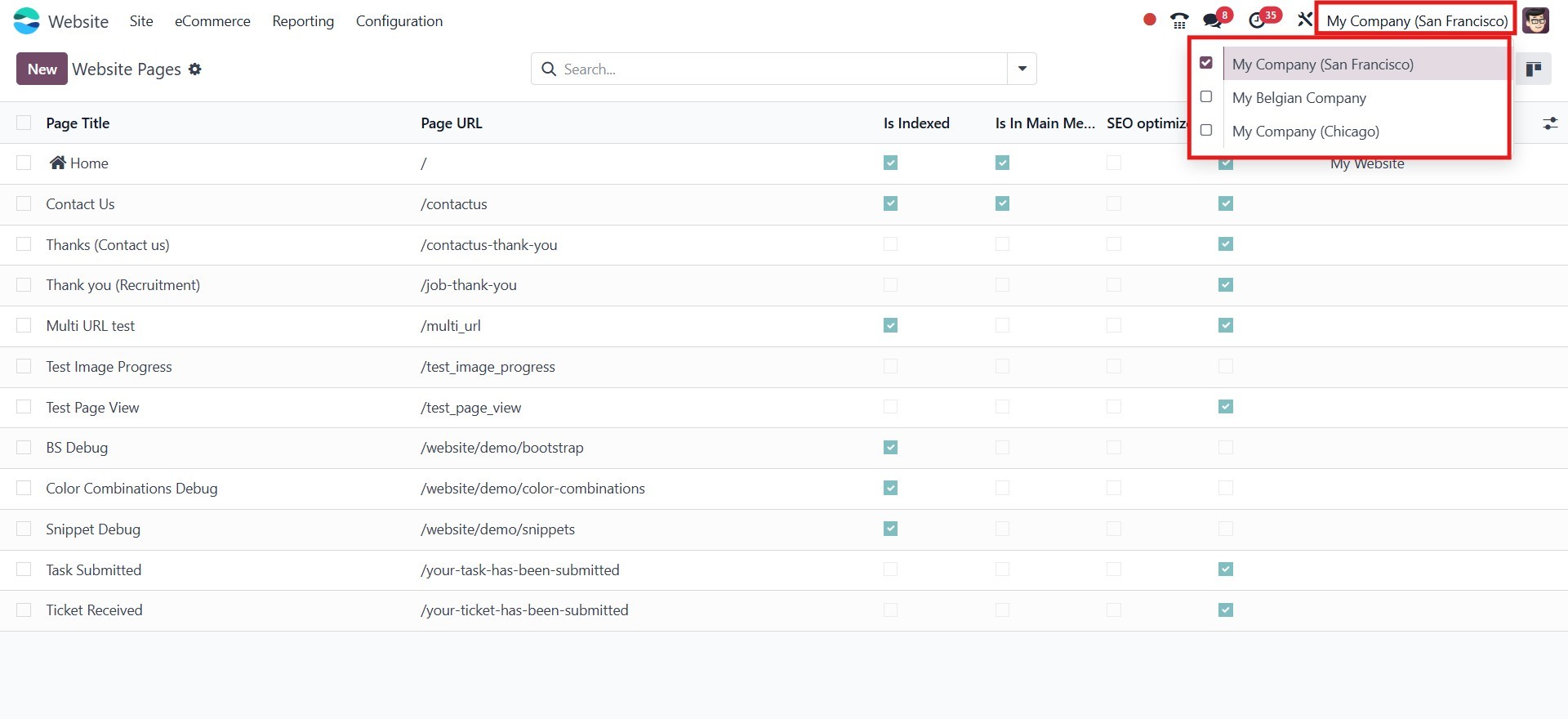Screen dimensions: 1568x719
Task: Click the debug tools wrench icon
Action: pyautogui.click(x=1304, y=20)
